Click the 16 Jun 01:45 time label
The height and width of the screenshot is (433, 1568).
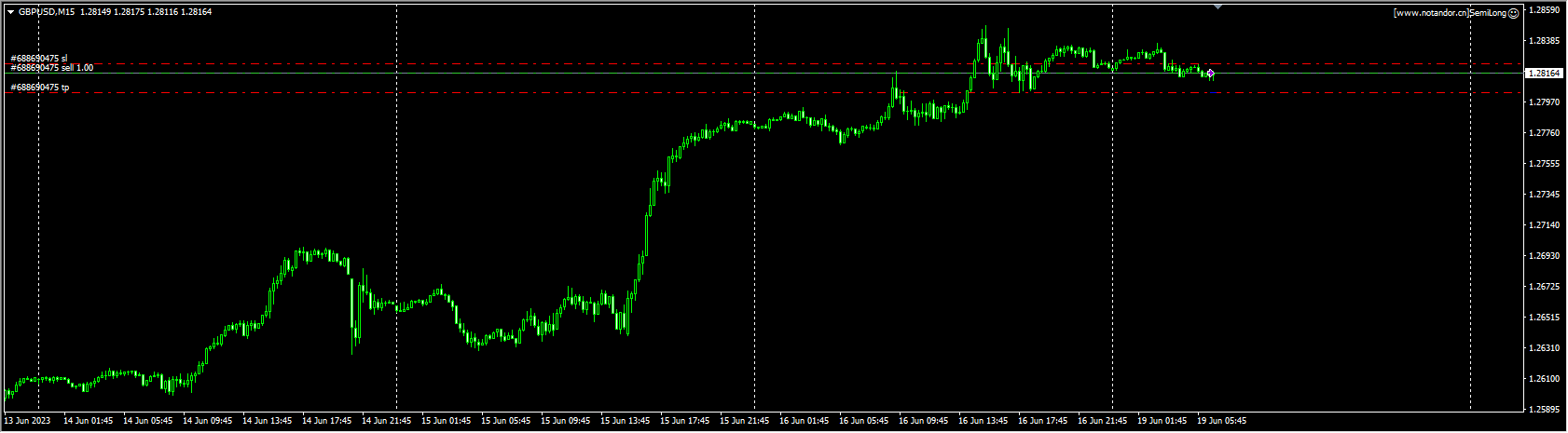804,421
